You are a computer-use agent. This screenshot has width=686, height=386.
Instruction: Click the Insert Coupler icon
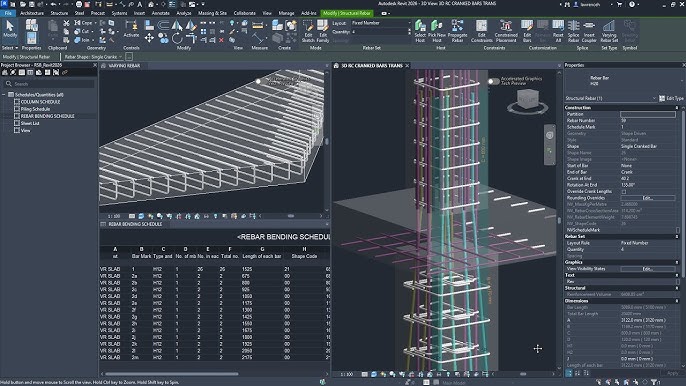[589, 31]
